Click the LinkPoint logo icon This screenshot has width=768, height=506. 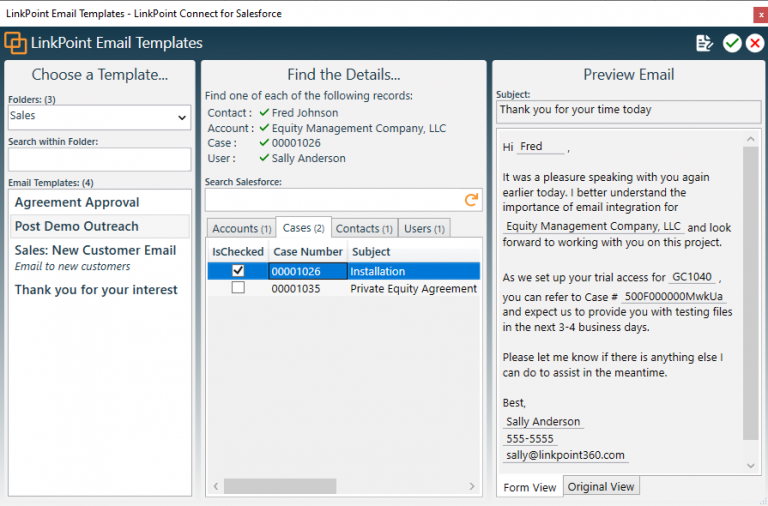coord(15,43)
